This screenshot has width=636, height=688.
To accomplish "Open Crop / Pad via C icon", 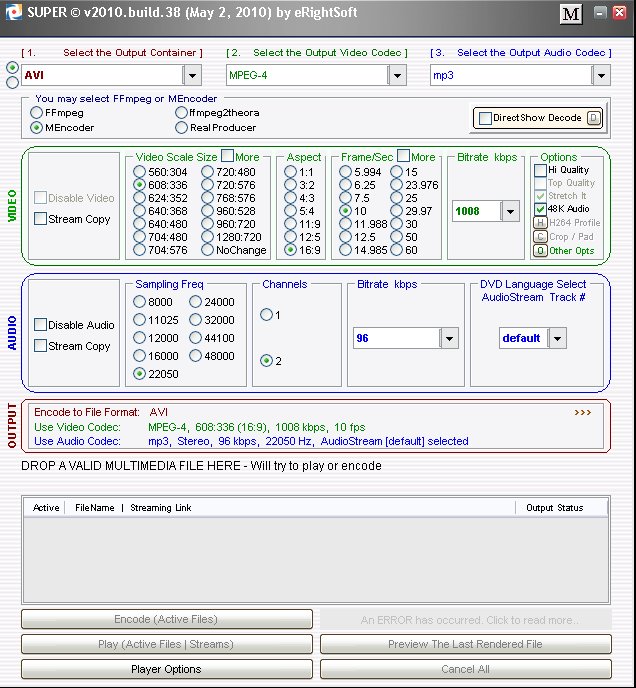I will [540, 237].
